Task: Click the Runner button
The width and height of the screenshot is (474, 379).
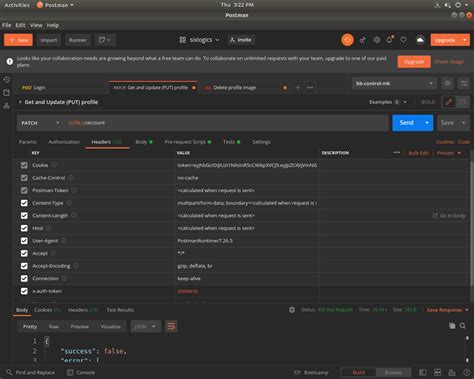Action: pos(78,40)
